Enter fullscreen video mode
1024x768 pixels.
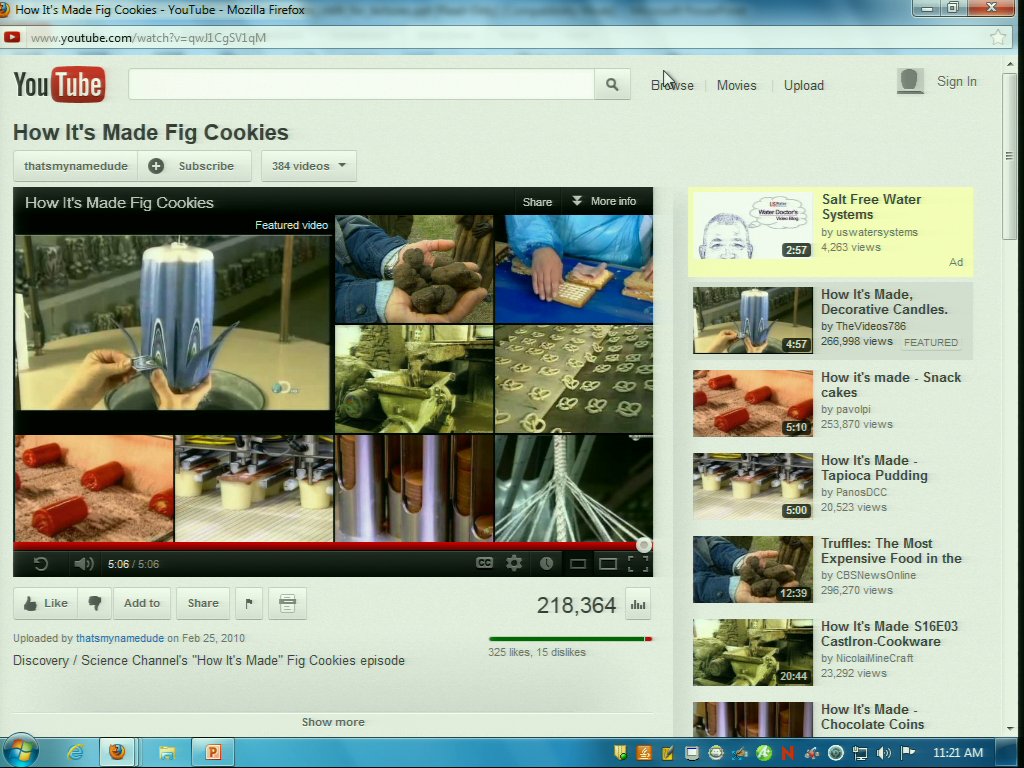click(x=637, y=564)
